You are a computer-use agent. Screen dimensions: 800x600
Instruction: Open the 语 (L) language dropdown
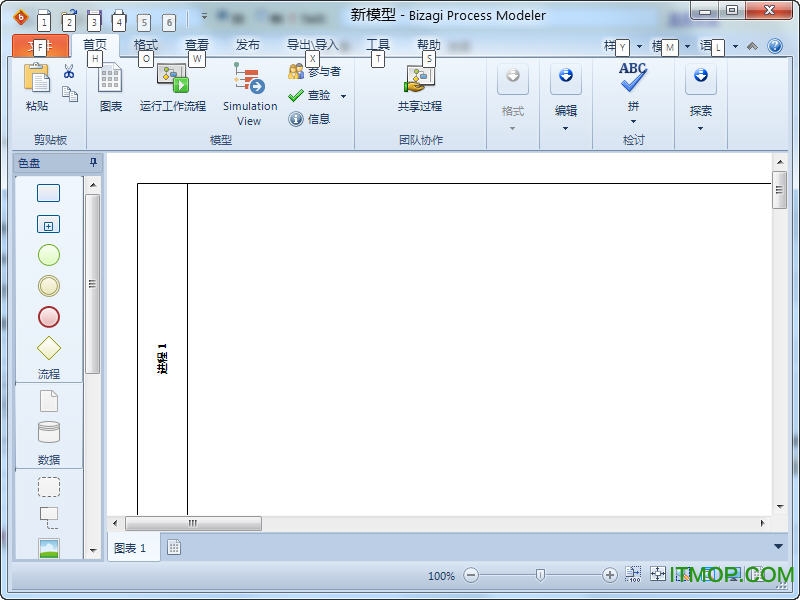click(735, 46)
